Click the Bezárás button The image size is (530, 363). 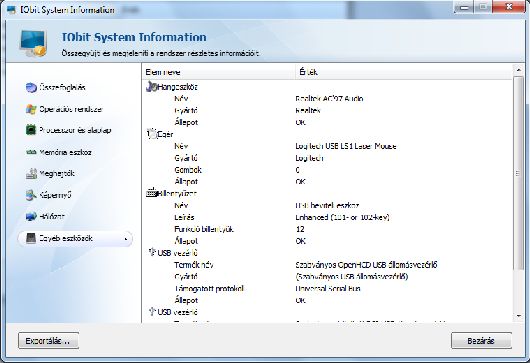(481, 341)
